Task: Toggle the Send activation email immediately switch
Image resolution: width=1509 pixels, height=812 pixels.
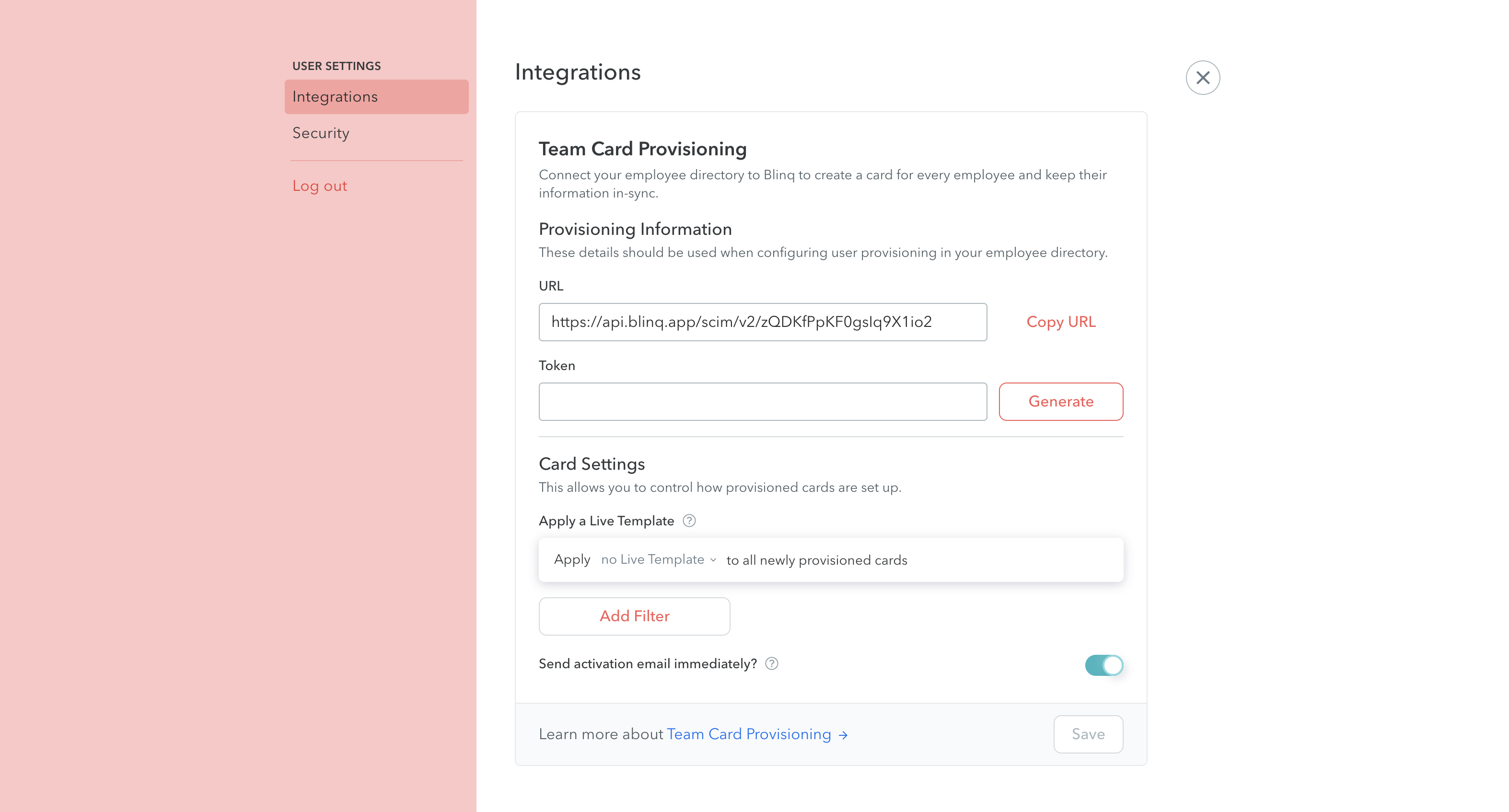Action: pyautogui.click(x=1104, y=665)
